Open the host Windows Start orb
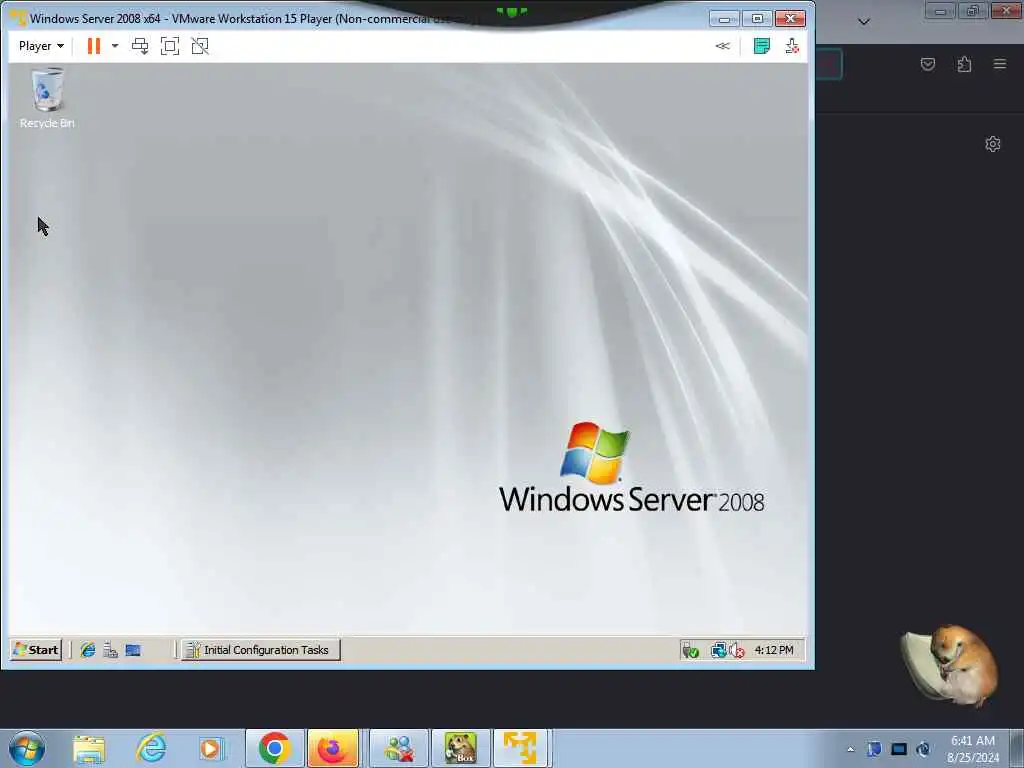Viewport: 1024px width, 768px height. pos(27,748)
